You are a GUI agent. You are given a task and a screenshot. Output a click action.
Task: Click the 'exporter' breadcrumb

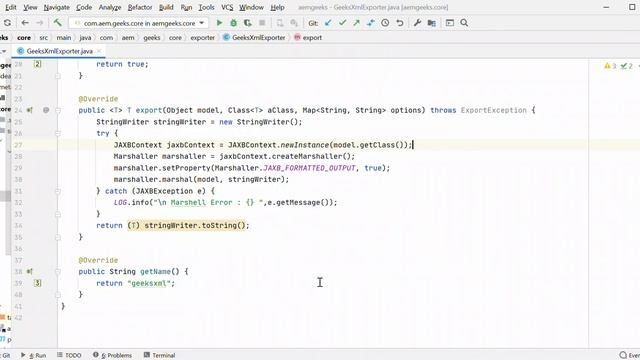(x=202, y=38)
